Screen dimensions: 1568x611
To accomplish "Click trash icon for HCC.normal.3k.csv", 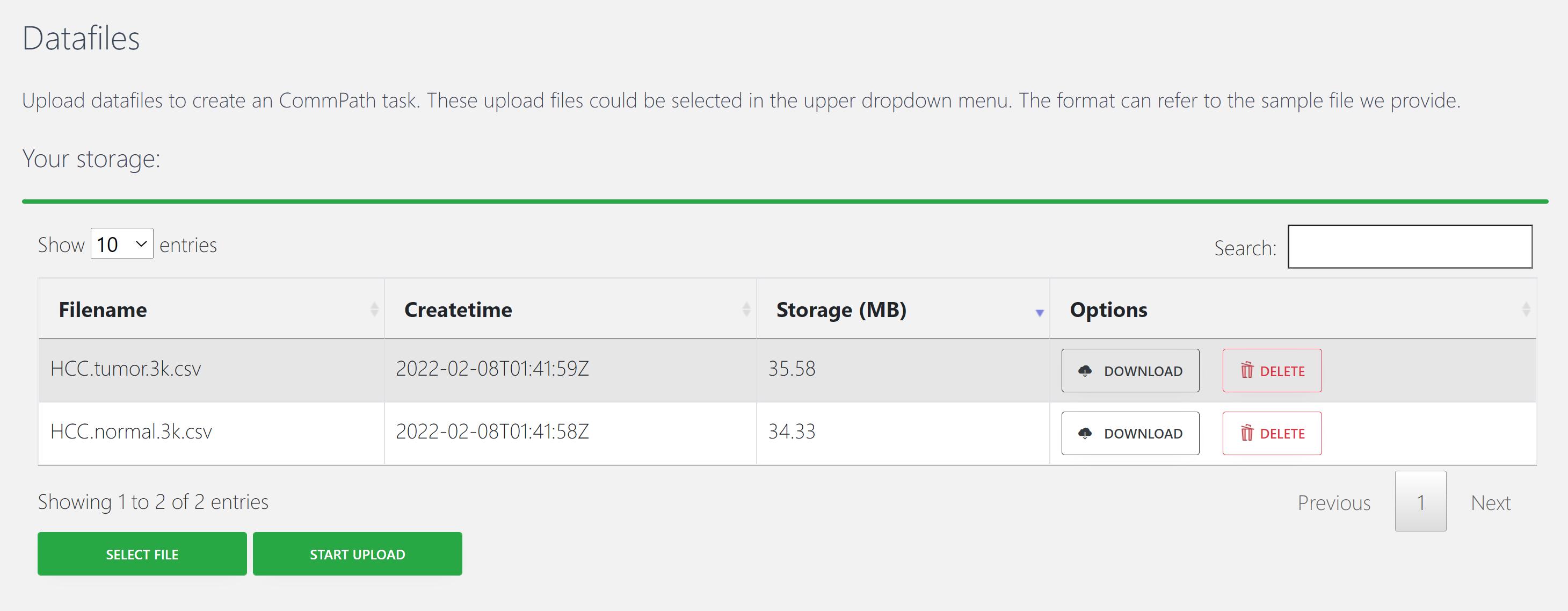I will (x=1247, y=433).
